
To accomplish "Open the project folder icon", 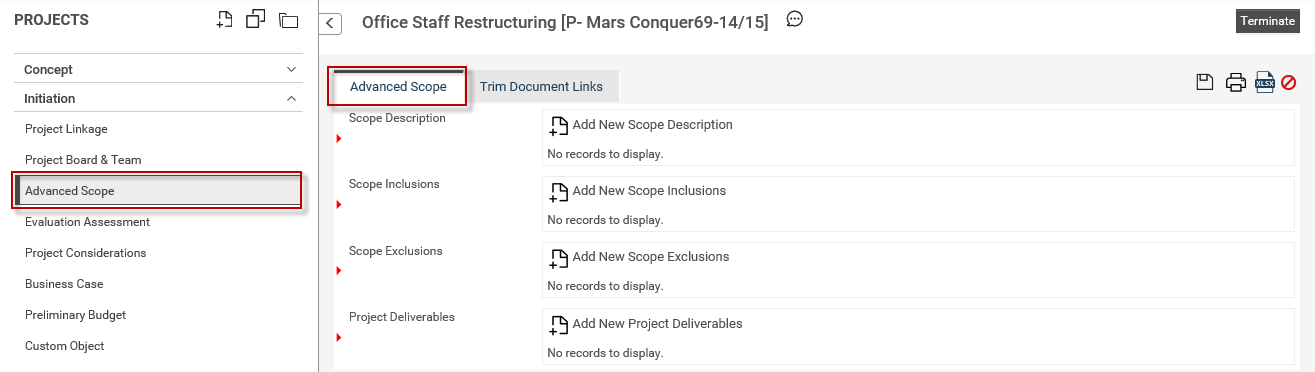I will point(289,20).
